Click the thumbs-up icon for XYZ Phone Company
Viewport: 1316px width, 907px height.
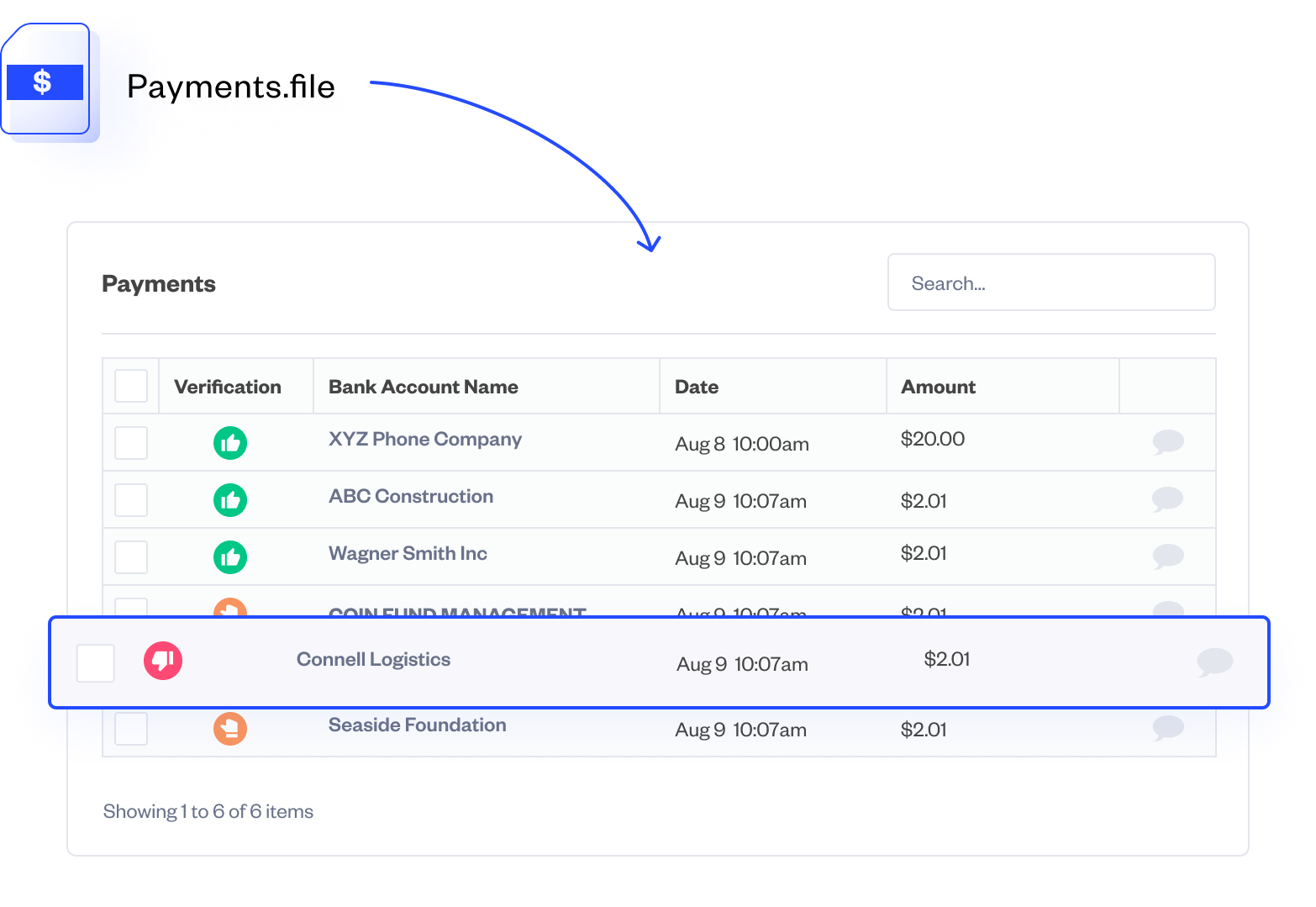click(x=230, y=443)
